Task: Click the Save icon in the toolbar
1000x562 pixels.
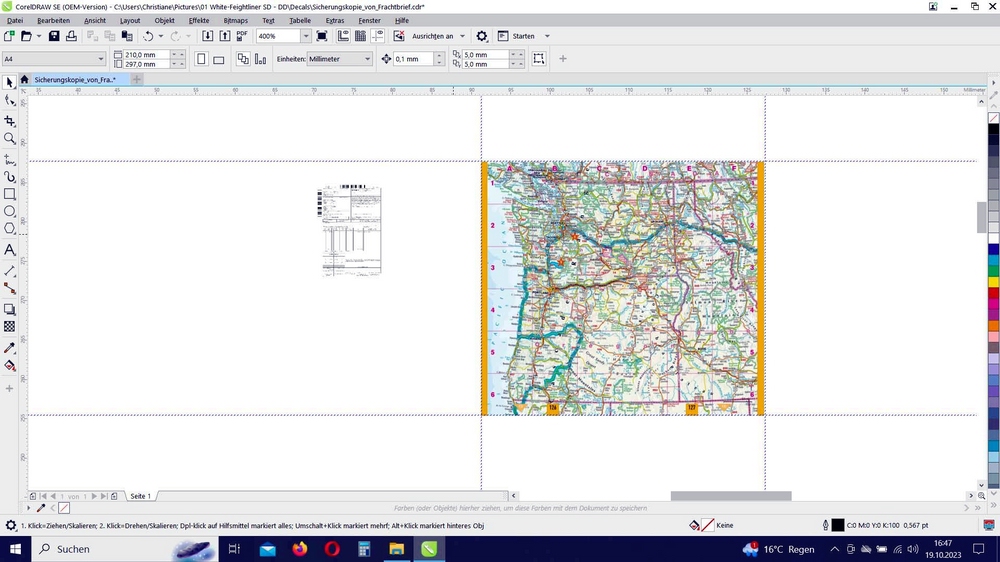Action: click(x=54, y=36)
